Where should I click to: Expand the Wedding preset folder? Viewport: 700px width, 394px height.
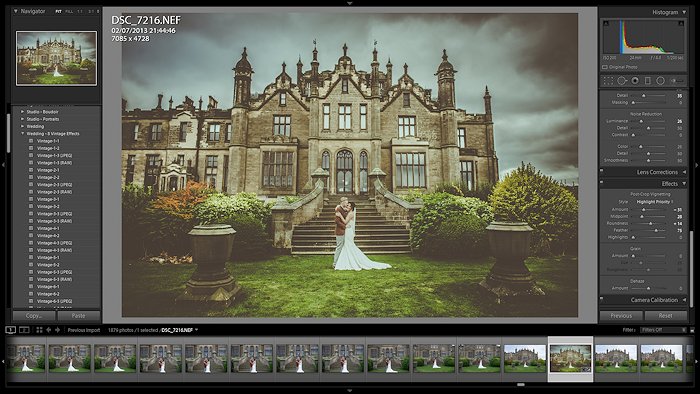pyautogui.click(x=22, y=126)
